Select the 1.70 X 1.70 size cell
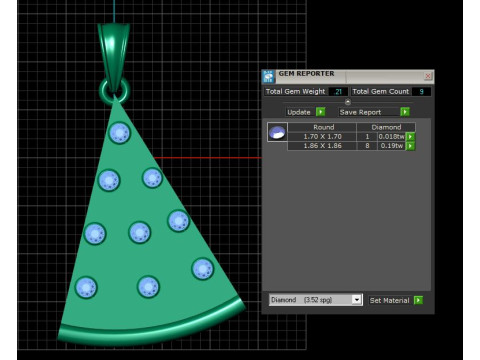480x360 pixels. pyautogui.click(x=322, y=136)
